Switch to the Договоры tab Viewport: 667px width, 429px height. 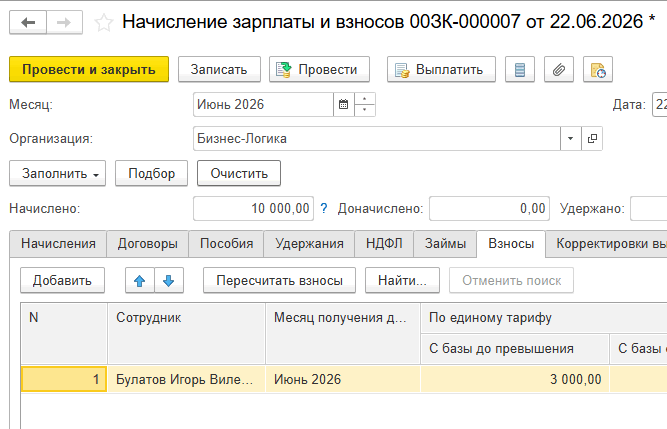148,244
